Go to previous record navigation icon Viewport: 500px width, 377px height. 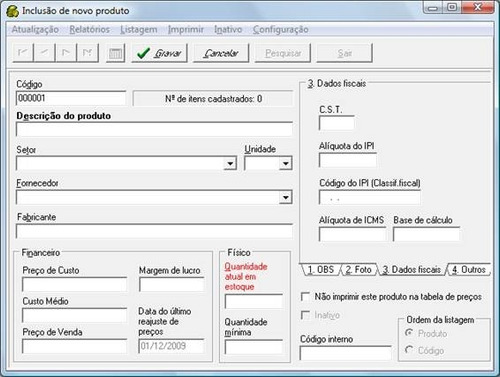[x=44, y=53]
